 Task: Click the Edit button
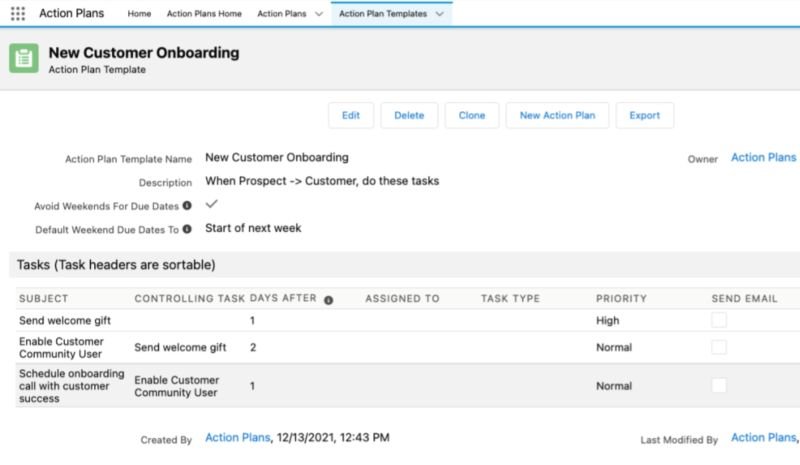pos(351,115)
